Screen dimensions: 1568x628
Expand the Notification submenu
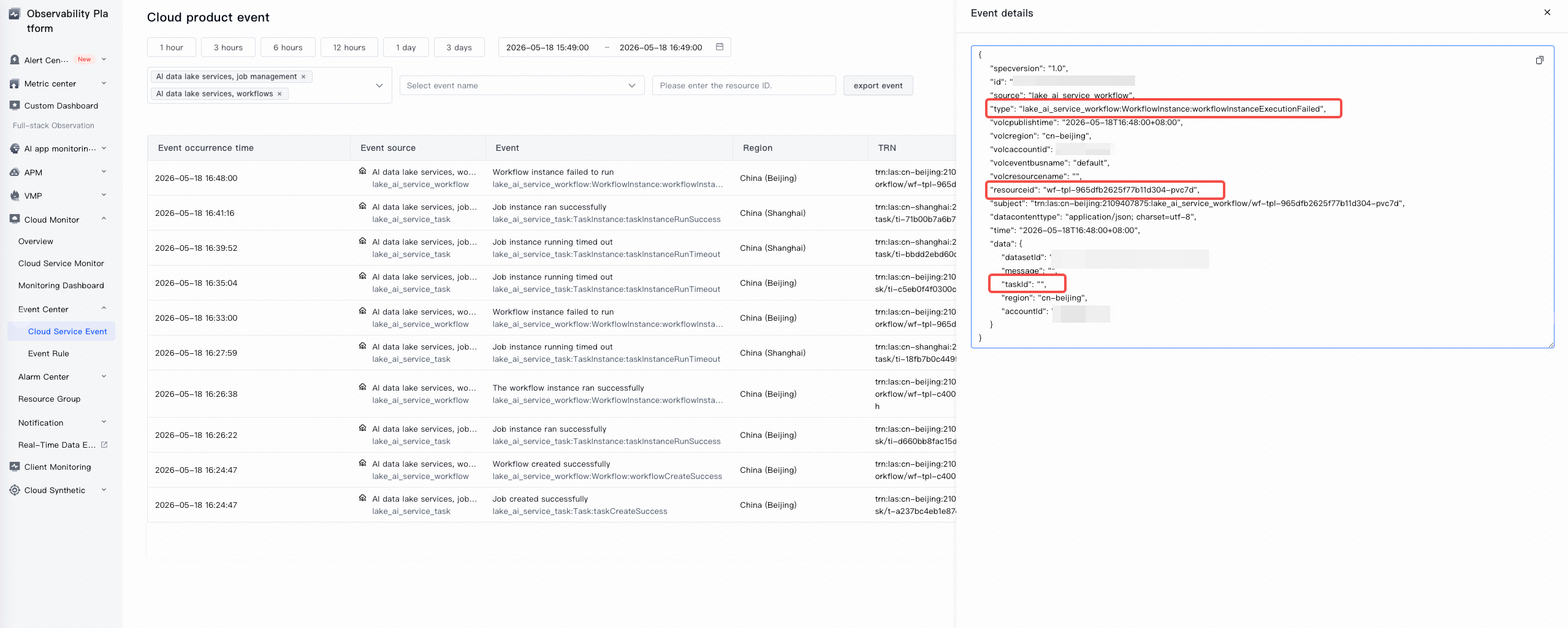pos(104,422)
